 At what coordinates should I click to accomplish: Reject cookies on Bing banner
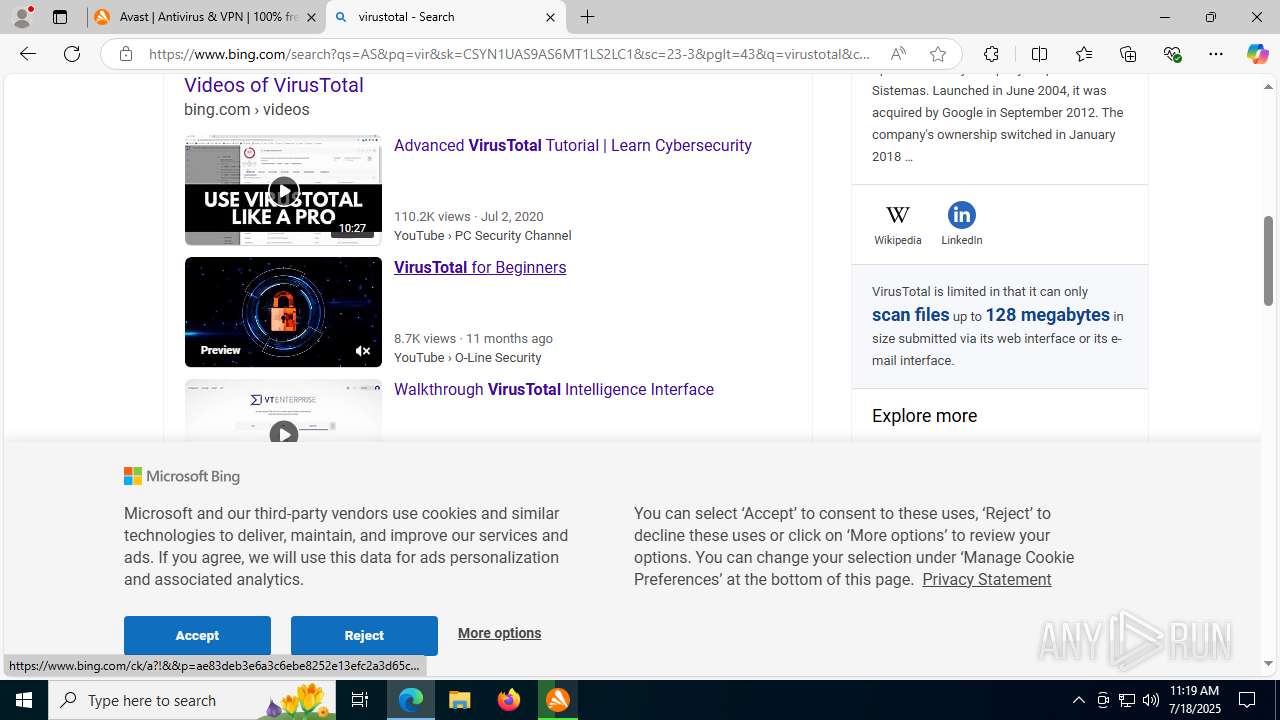364,635
